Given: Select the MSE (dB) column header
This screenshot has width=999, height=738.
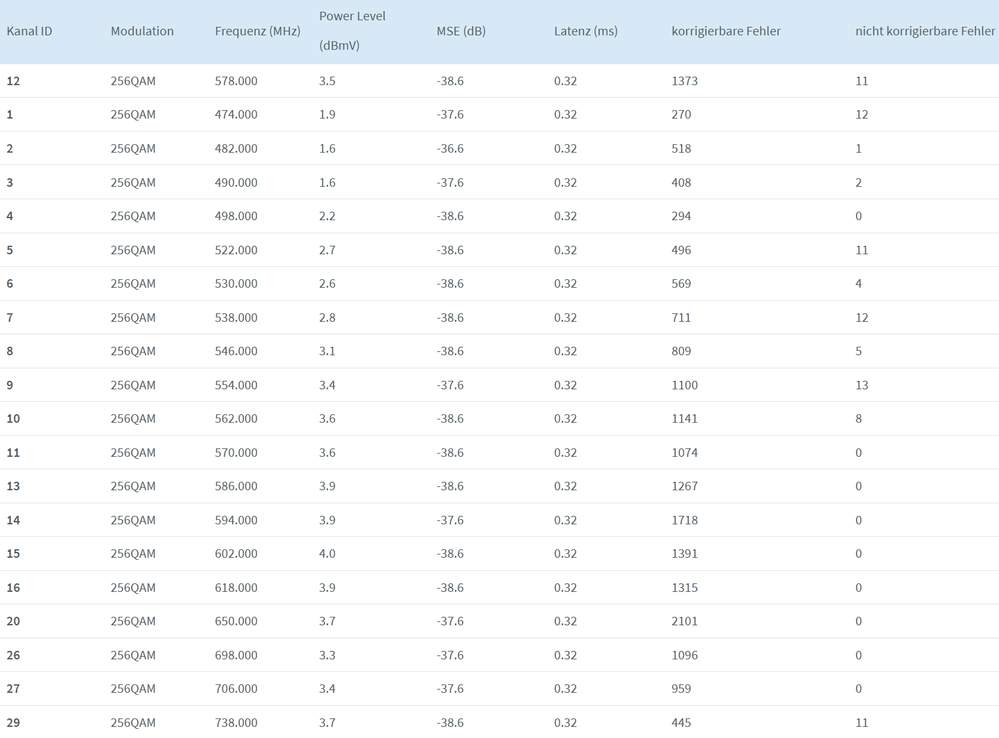Looking at the screenshot, I should point(461,31).
